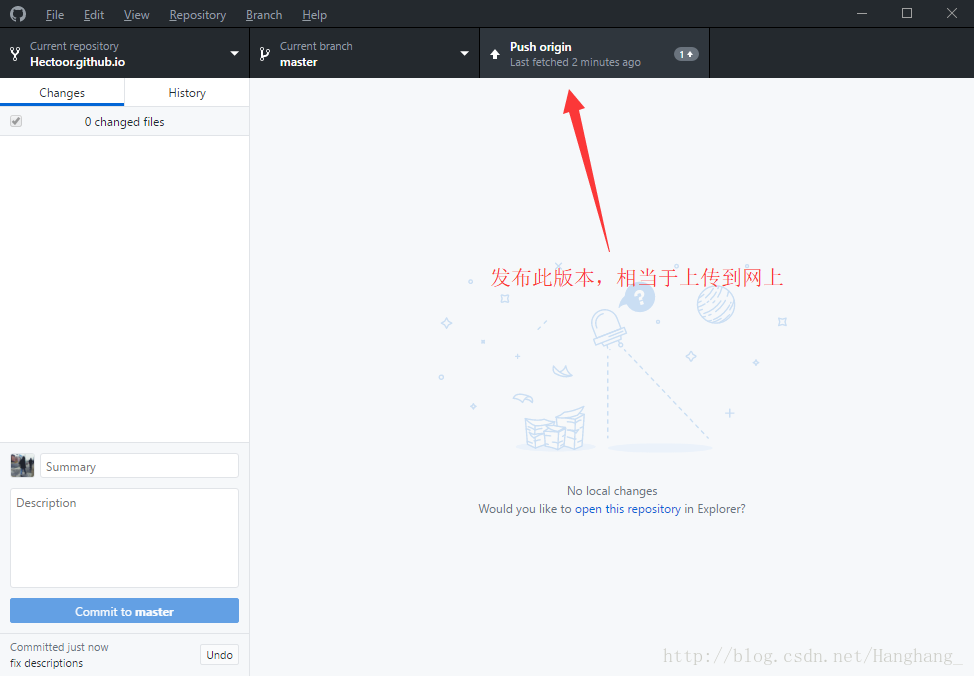Focus the Summary input field
The height and width of the screenshot is (676, 974).
tap(139, 466)
